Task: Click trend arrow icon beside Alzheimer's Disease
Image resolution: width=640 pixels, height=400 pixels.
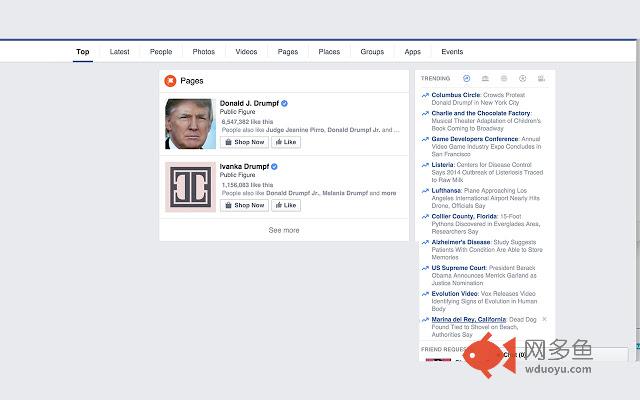Action: [425, 242]
